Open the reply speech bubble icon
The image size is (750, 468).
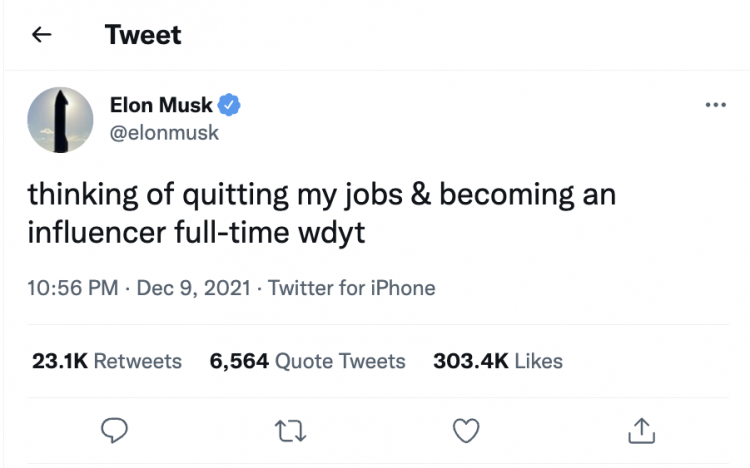point(114,430)
